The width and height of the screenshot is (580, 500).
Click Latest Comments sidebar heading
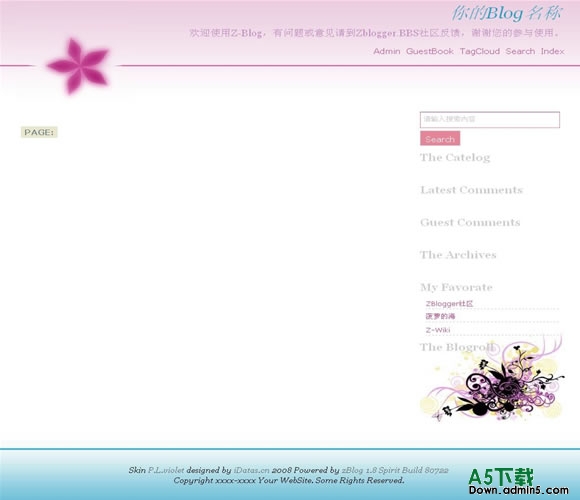click(471, 190)
